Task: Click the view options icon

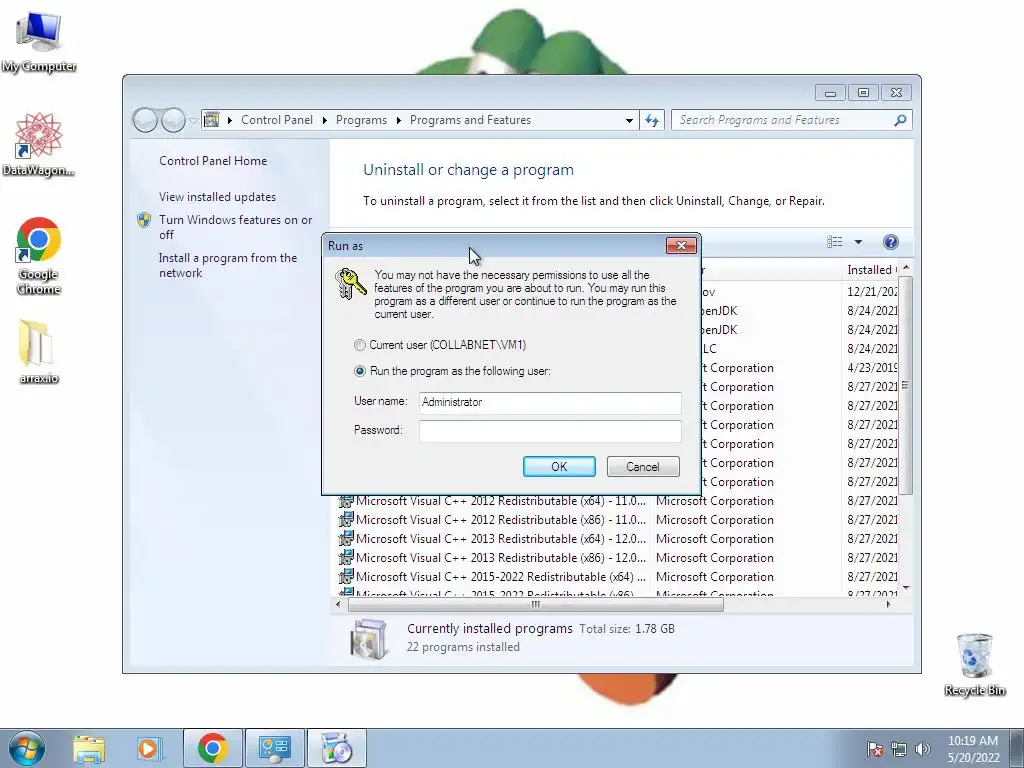Action: coord(835,242)
